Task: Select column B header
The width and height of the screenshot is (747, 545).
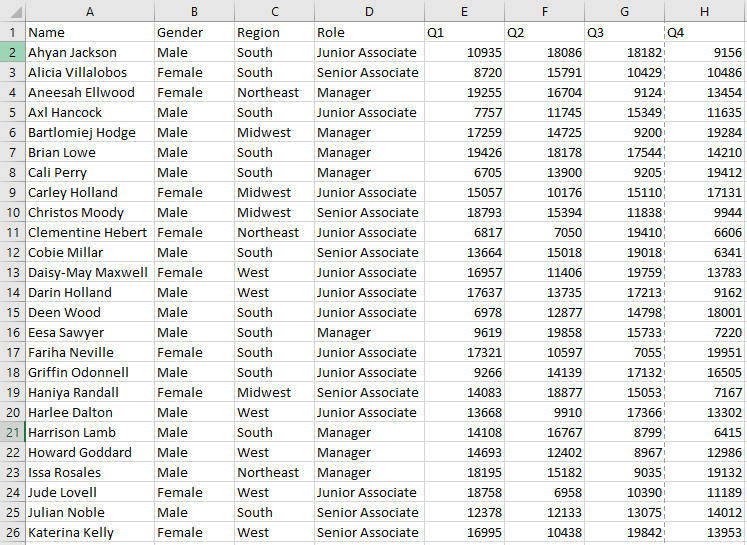Action: pyautogui.click(x=194, y=11)
